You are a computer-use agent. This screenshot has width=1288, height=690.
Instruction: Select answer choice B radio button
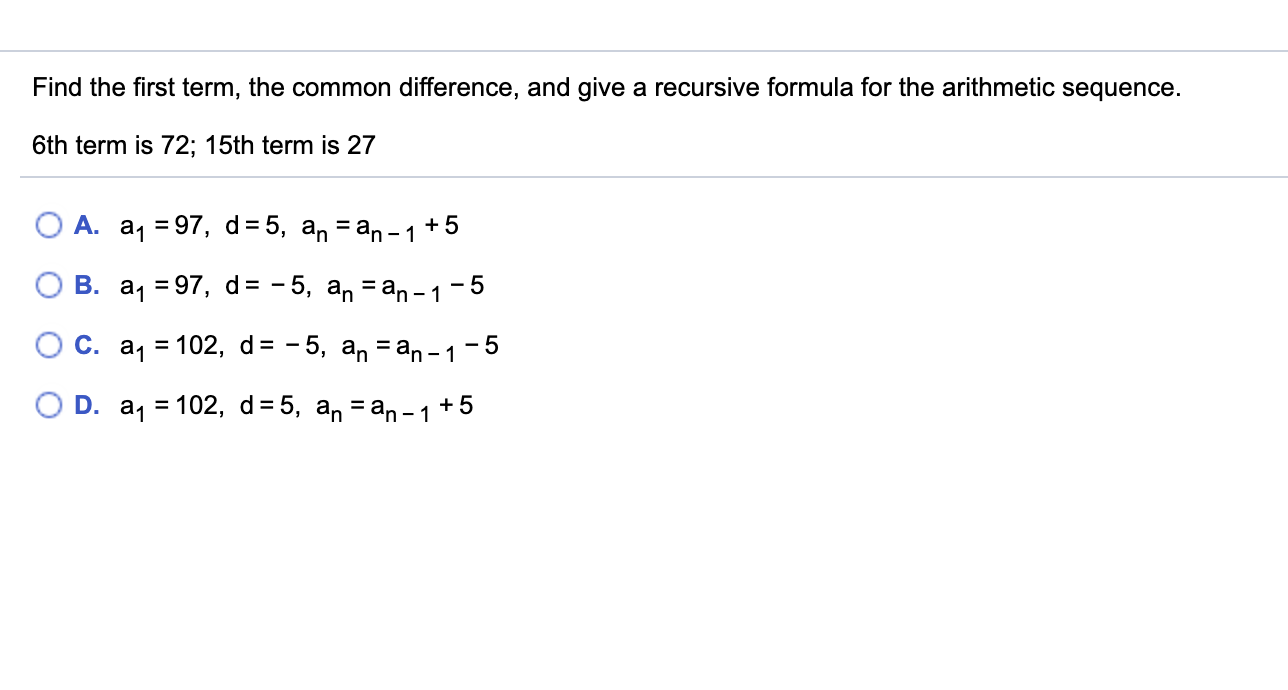click(48, 285)
